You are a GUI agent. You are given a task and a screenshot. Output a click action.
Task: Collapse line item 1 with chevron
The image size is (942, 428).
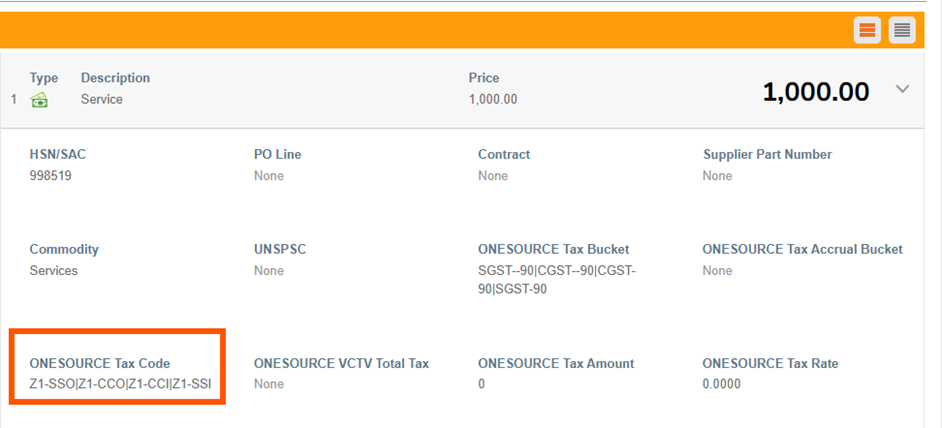[902, 89]
